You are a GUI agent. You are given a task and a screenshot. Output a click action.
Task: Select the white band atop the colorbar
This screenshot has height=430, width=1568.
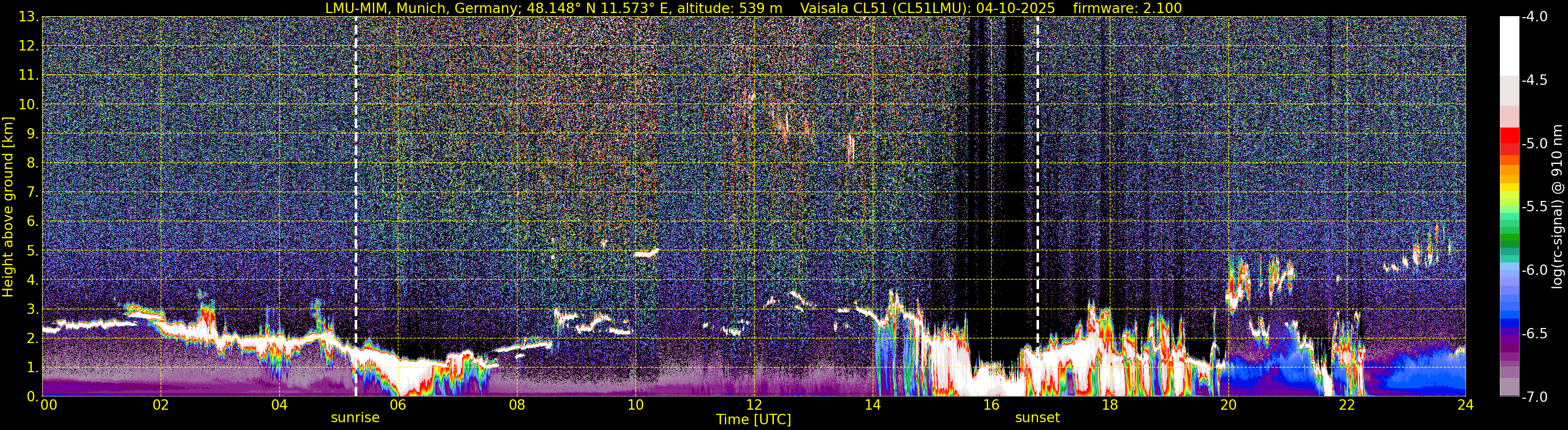[x=1509, y=46]
